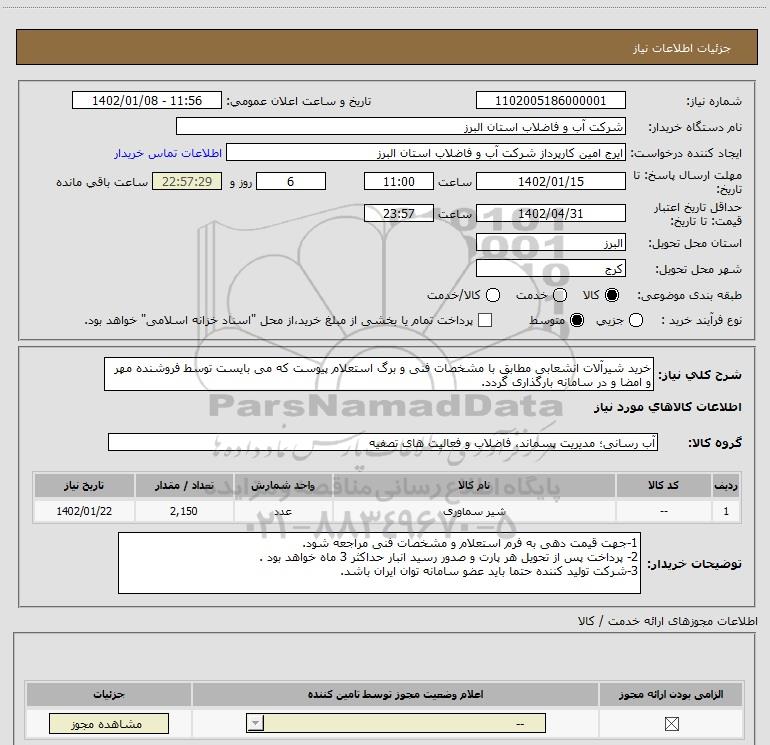The height and width of the screenshot is (745, 770).
Task: Open the اعلام وضعیت مجوز dropdown
Action: (396, 723)
